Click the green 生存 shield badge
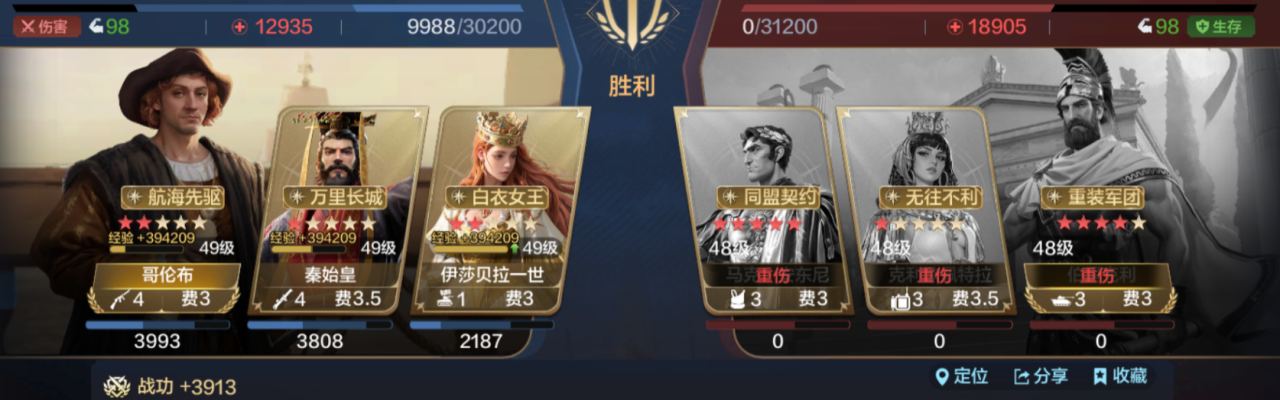 pos(1220,27)
